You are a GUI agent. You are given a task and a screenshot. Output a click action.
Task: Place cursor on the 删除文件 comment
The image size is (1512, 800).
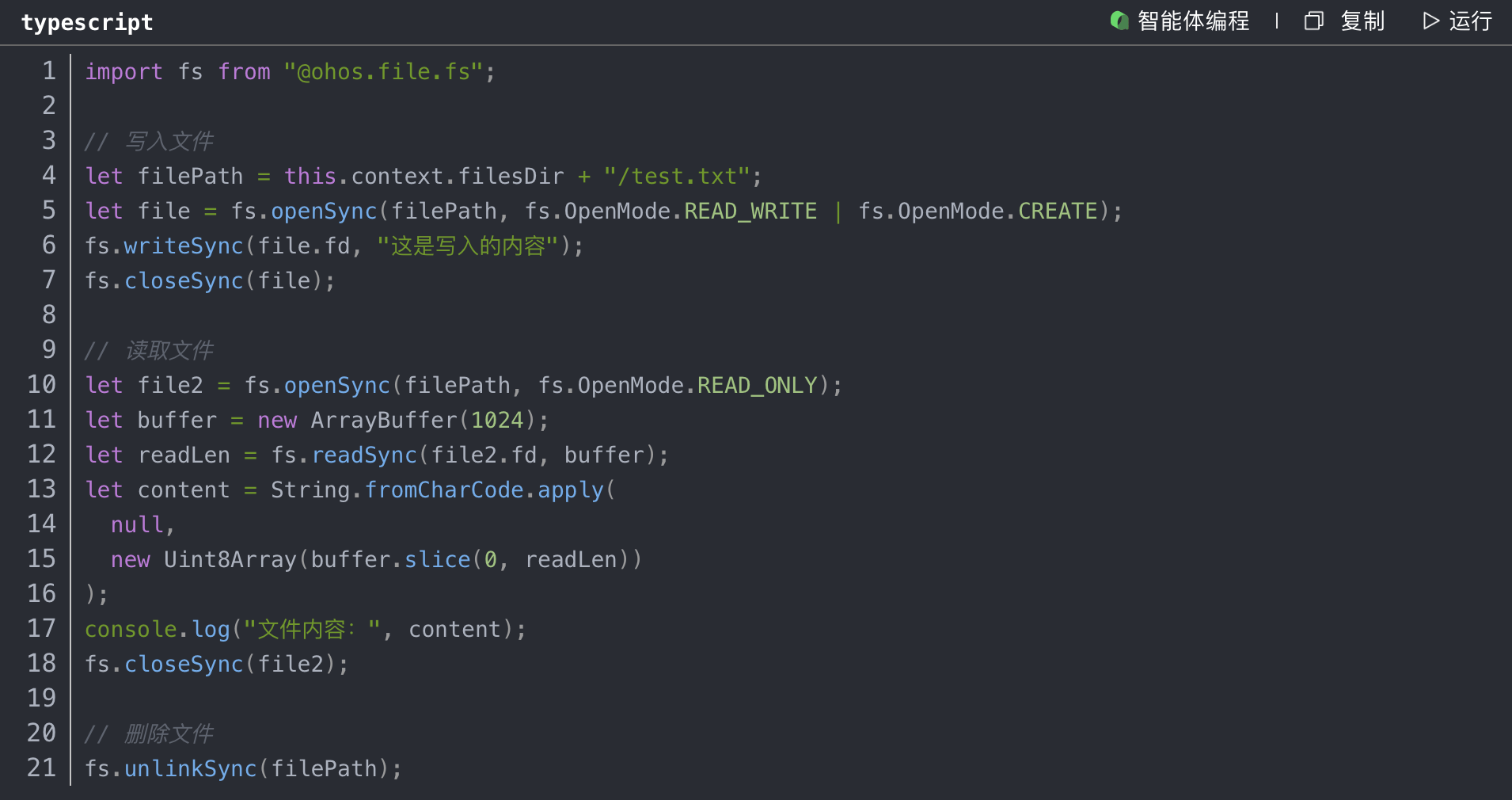point(169,734)
